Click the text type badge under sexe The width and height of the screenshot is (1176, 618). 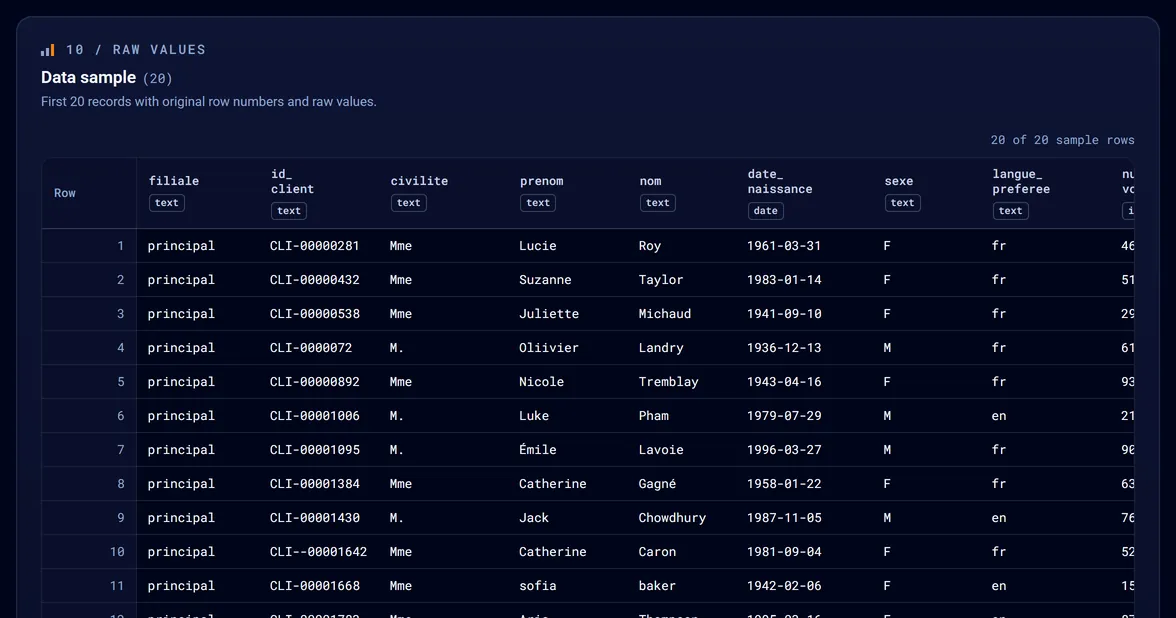point(902,202)
